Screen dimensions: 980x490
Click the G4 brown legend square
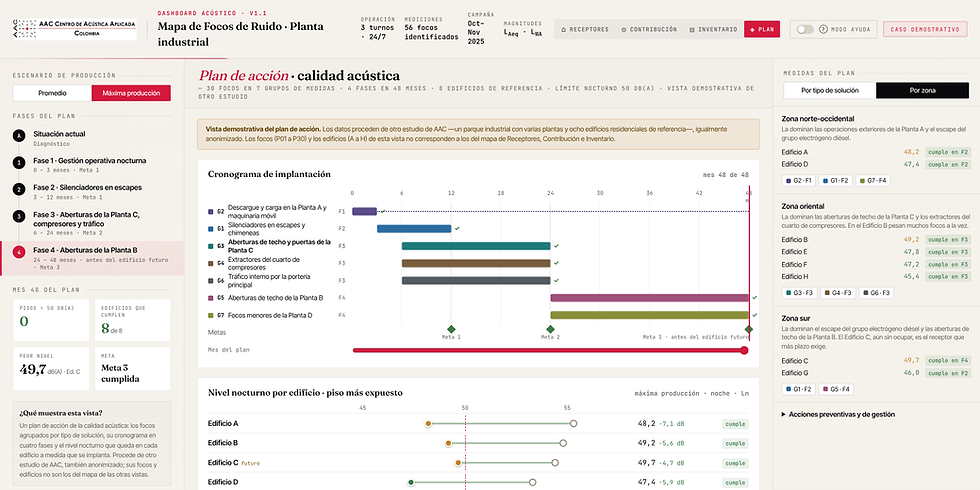pos(211,263)
